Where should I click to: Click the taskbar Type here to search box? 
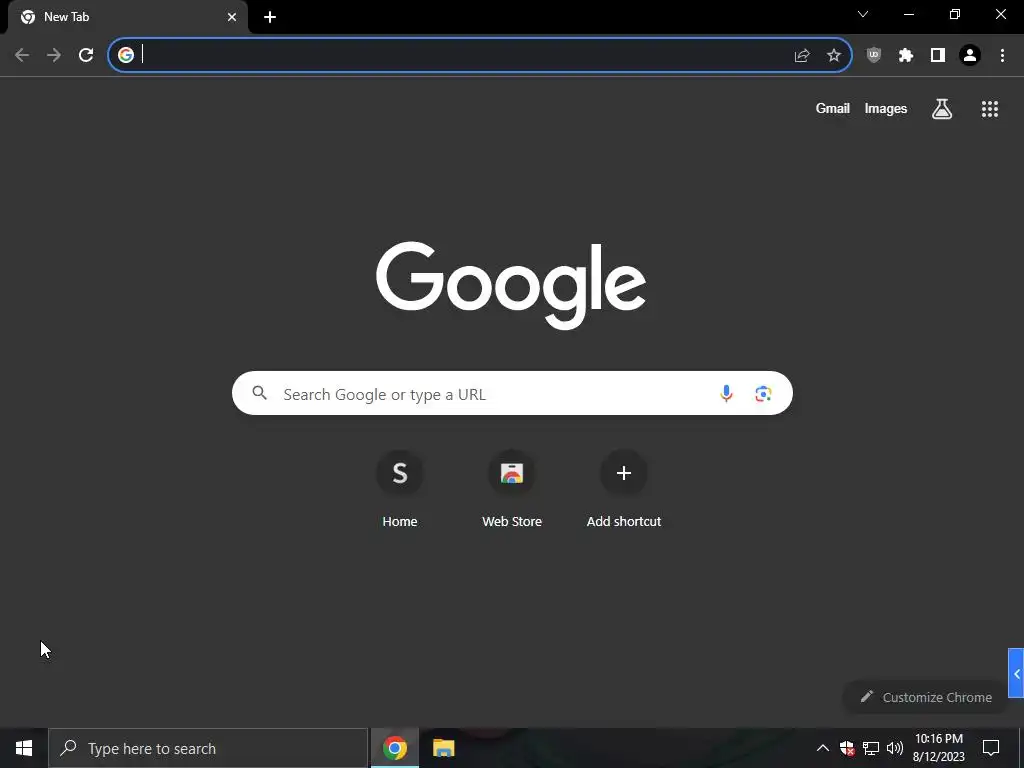(208, 748)
